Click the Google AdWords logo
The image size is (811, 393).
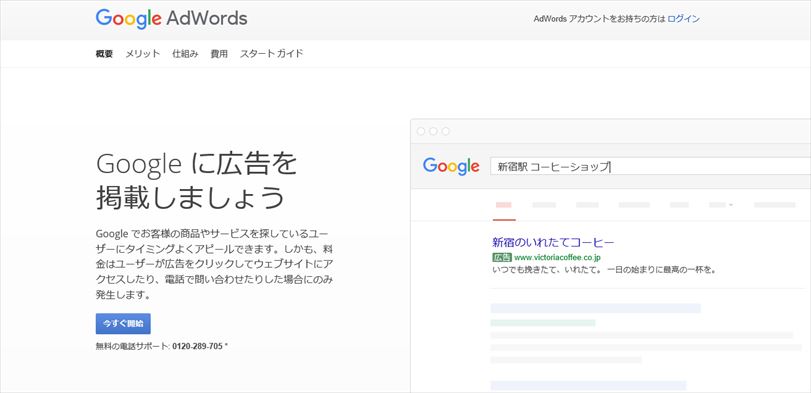click(171, 19)
